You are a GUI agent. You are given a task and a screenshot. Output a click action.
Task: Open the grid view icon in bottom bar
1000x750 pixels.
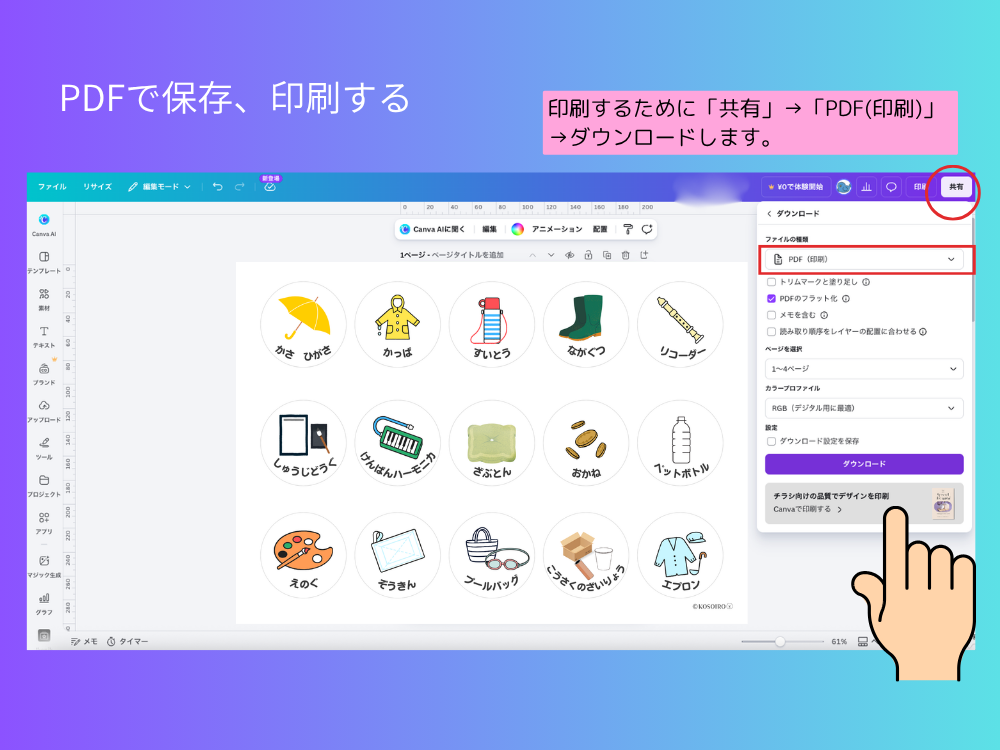point(862,642)
